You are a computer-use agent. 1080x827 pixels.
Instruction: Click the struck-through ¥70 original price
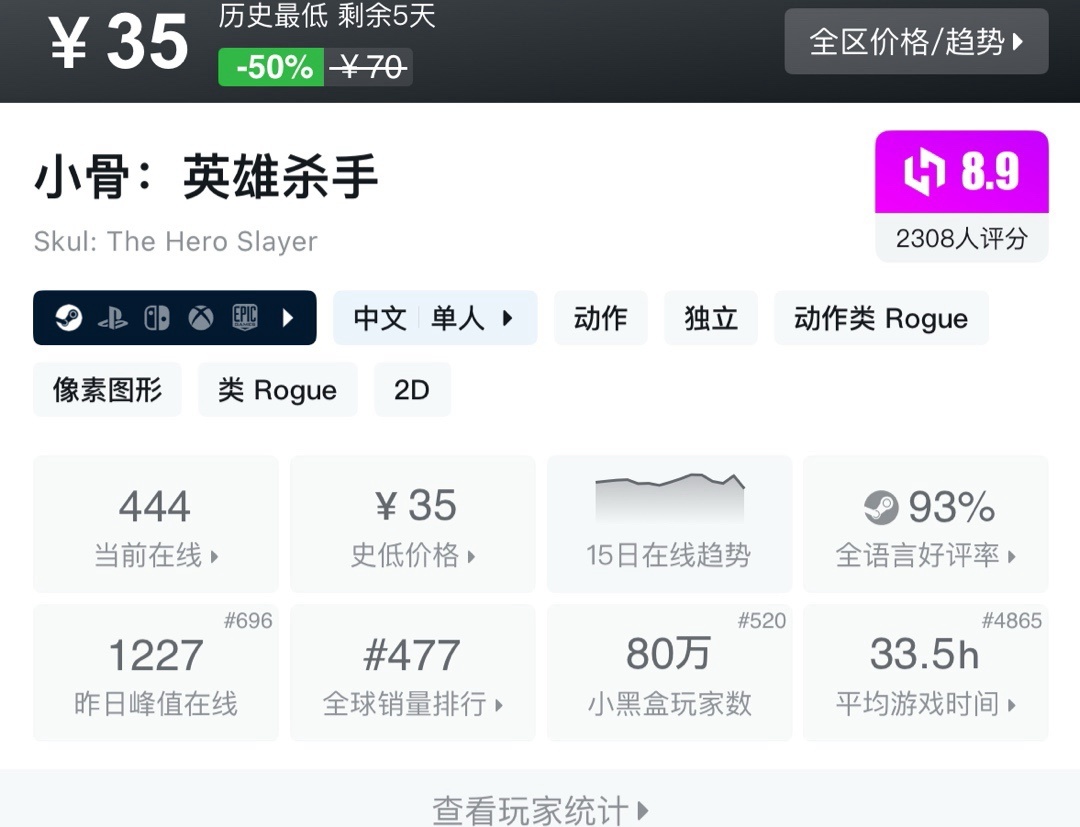[x=368, y=67]
